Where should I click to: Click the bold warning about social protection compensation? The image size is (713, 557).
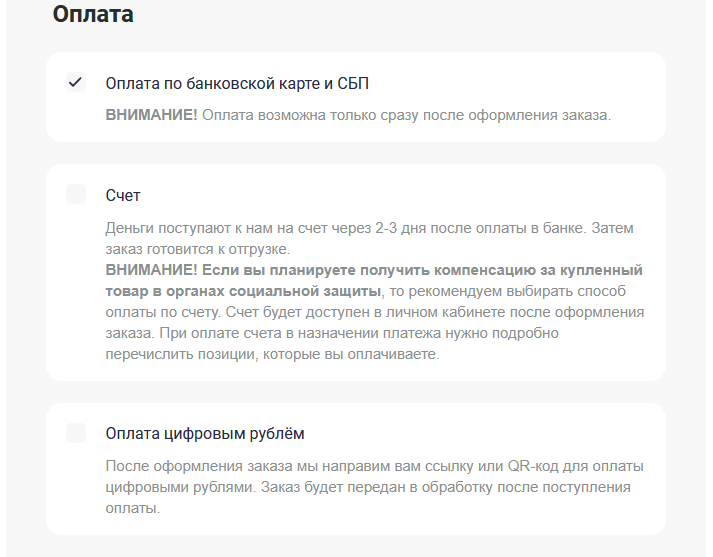tap(374, 281)
